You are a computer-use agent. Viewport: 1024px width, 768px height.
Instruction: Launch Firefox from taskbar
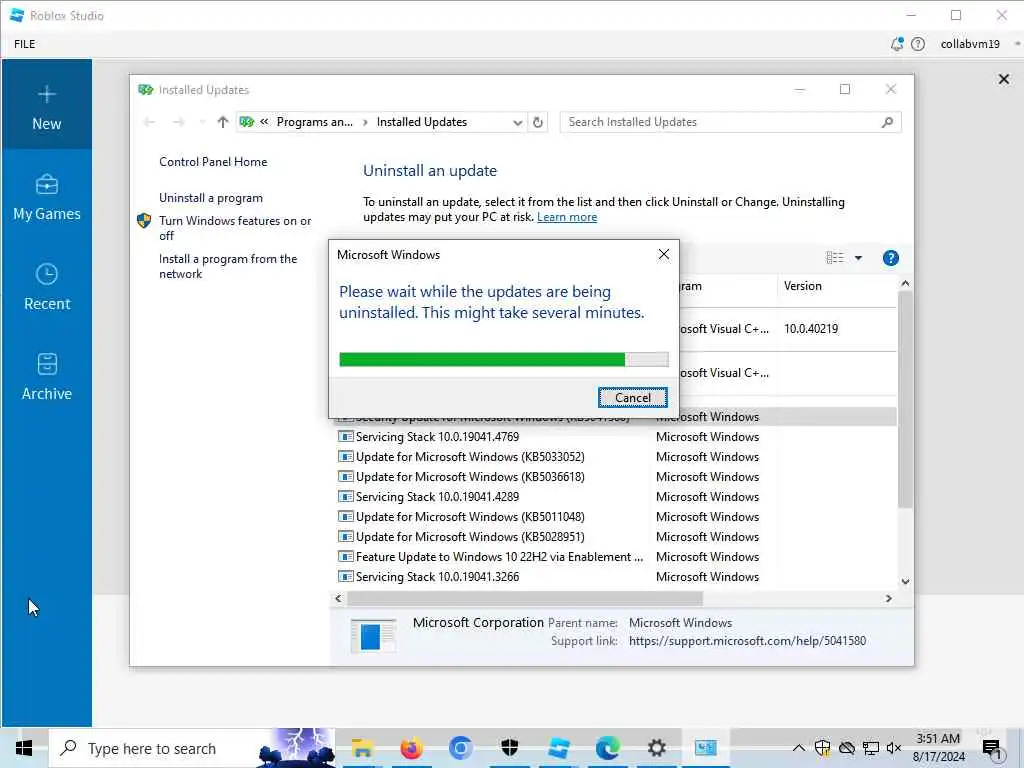tap(411, 748)
